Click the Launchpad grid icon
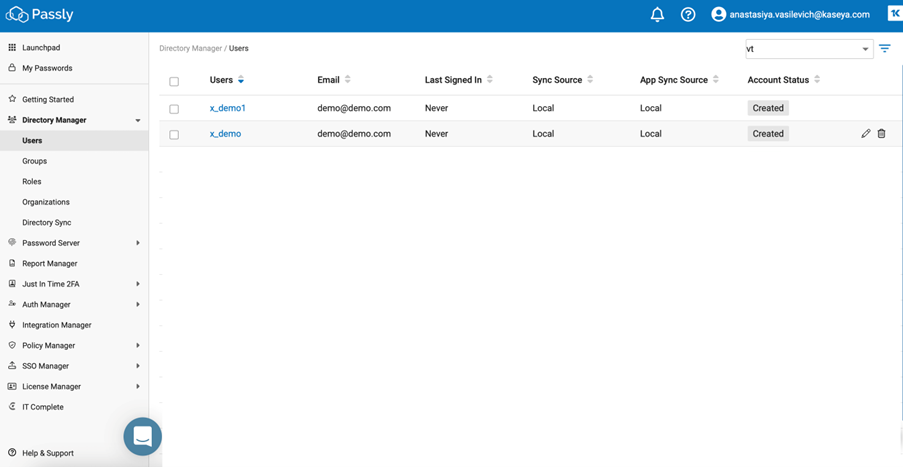 (12, 47)
